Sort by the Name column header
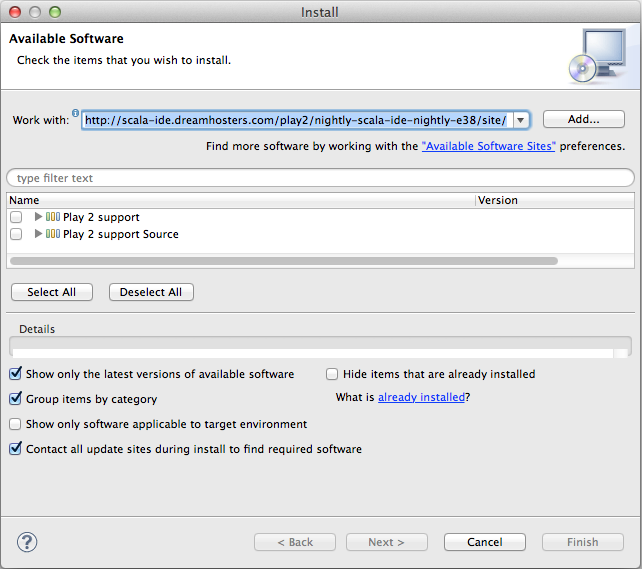The image size is (642, 569). click(241, 200)
